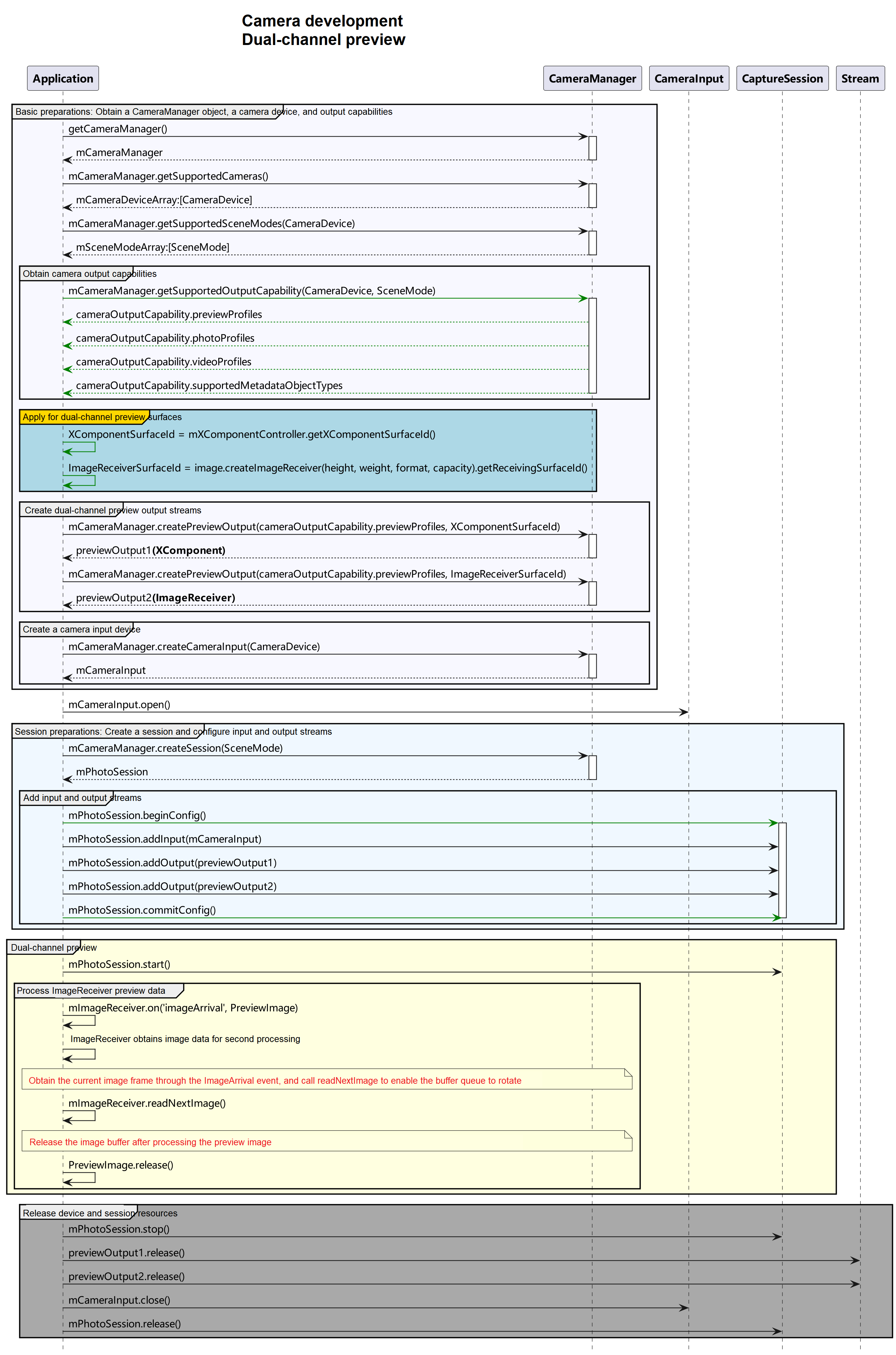The height and width of the screenshot is (1355, 896).
Task: Click the Stream participant box
Action: tap(860, 78)
